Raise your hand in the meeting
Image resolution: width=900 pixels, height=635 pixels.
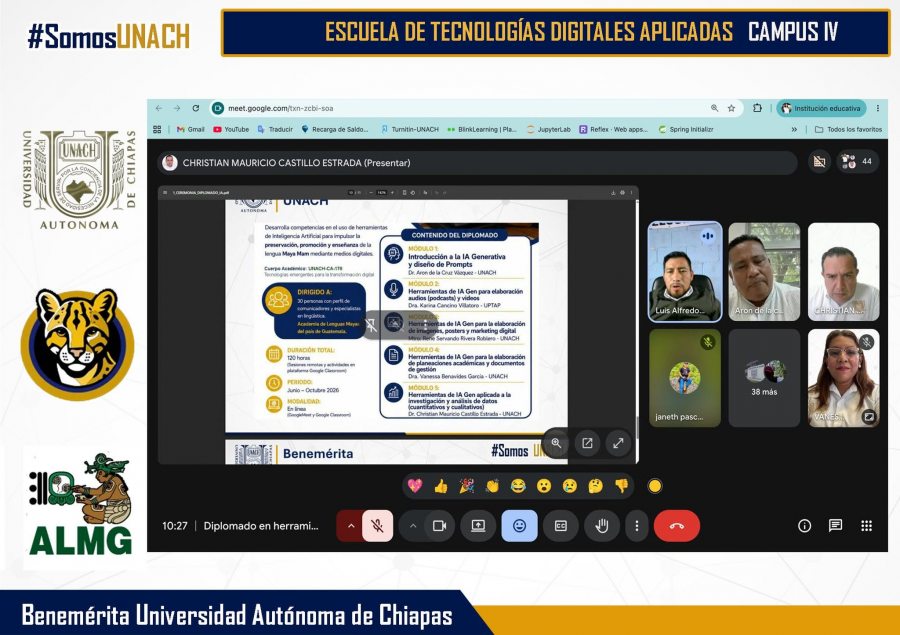pos(602,526)
